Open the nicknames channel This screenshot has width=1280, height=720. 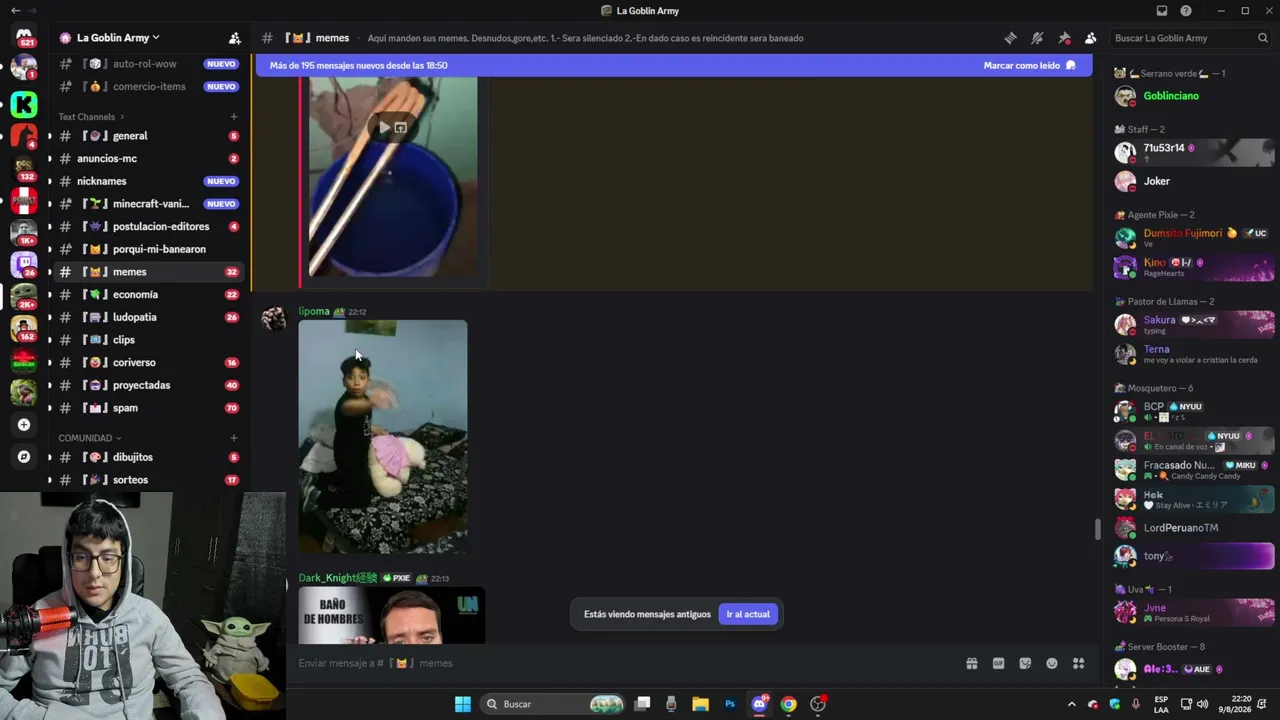pyautogui.click(x=148, y=181)
